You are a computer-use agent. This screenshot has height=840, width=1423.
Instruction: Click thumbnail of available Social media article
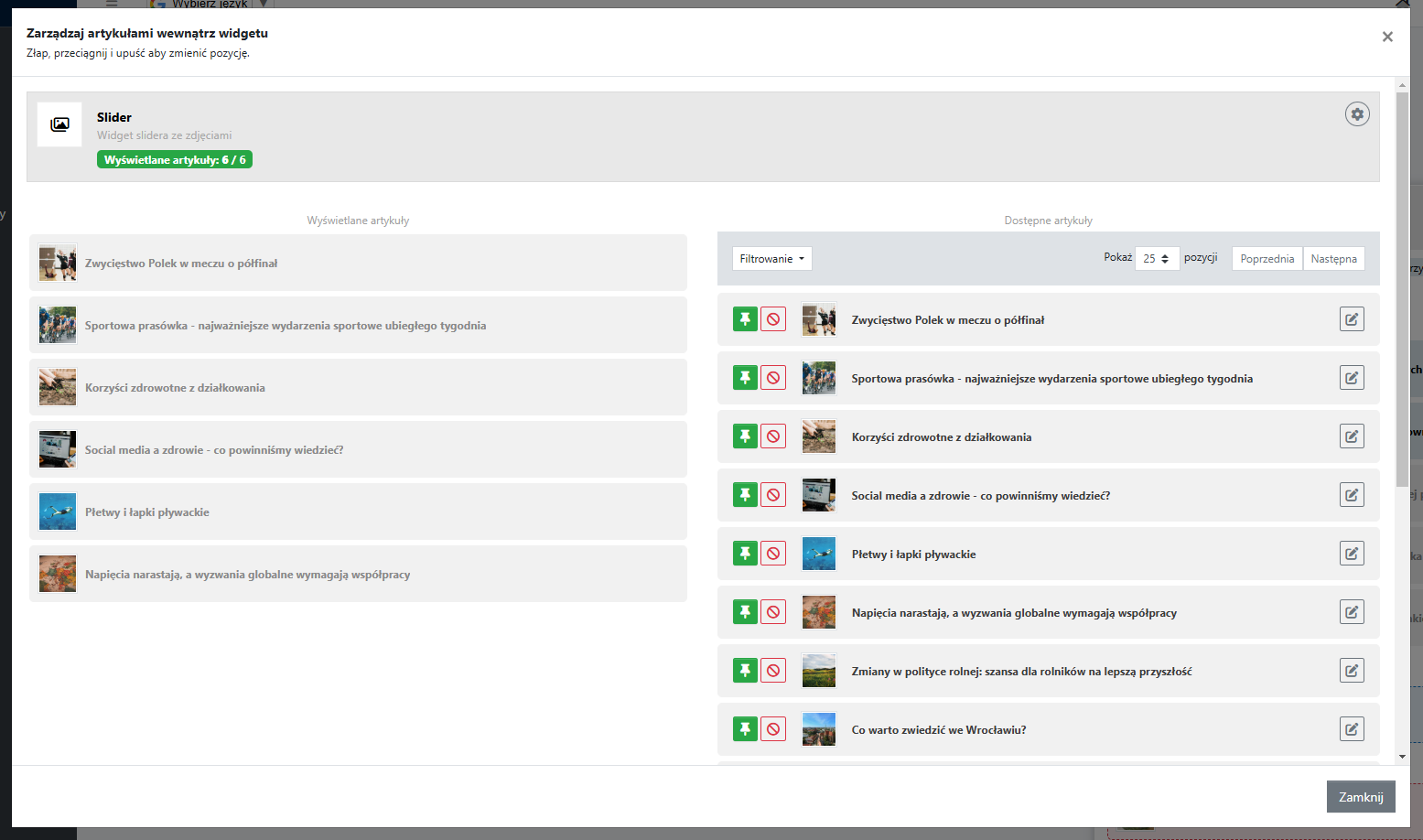click(x=819, y=495)
